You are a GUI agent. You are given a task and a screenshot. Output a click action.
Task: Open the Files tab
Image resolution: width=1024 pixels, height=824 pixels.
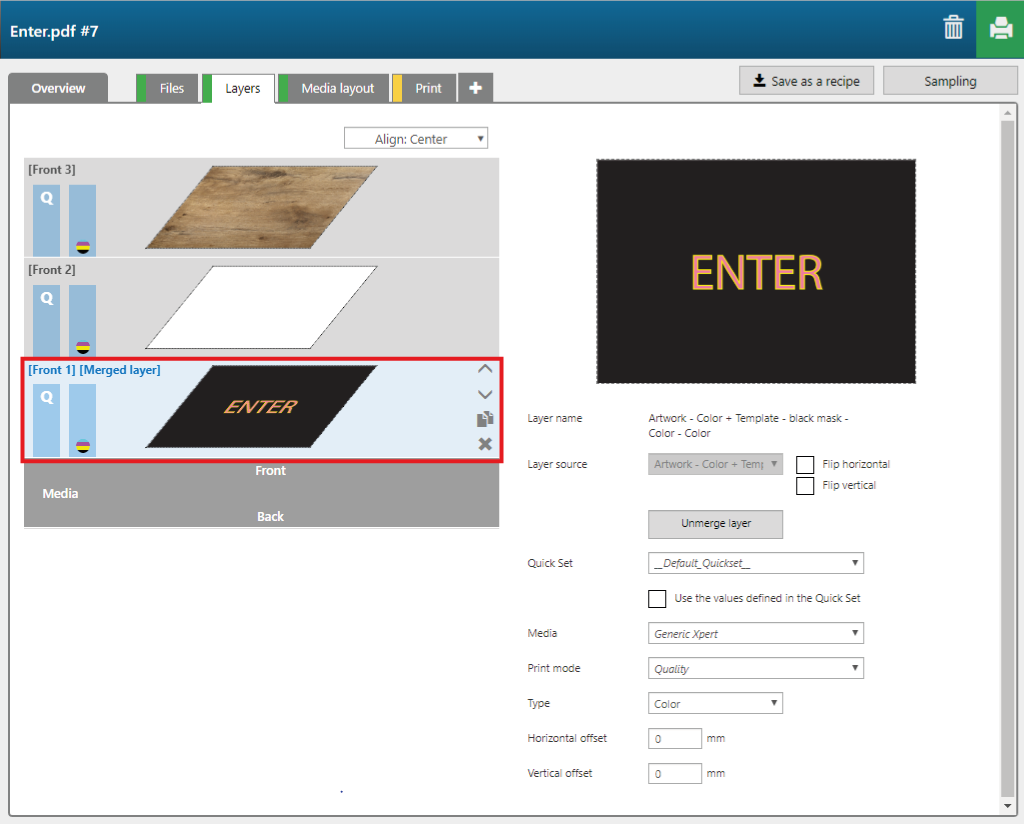[171, 88]
